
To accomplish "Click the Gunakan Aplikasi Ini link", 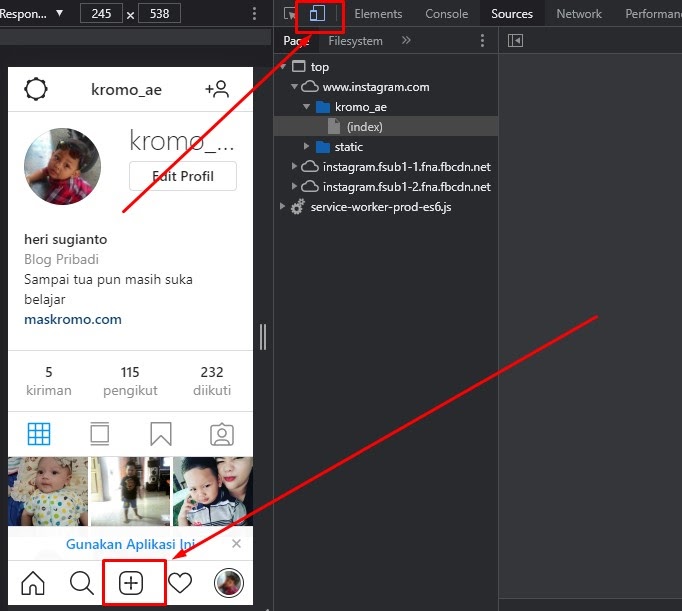I will click(130, 544).
